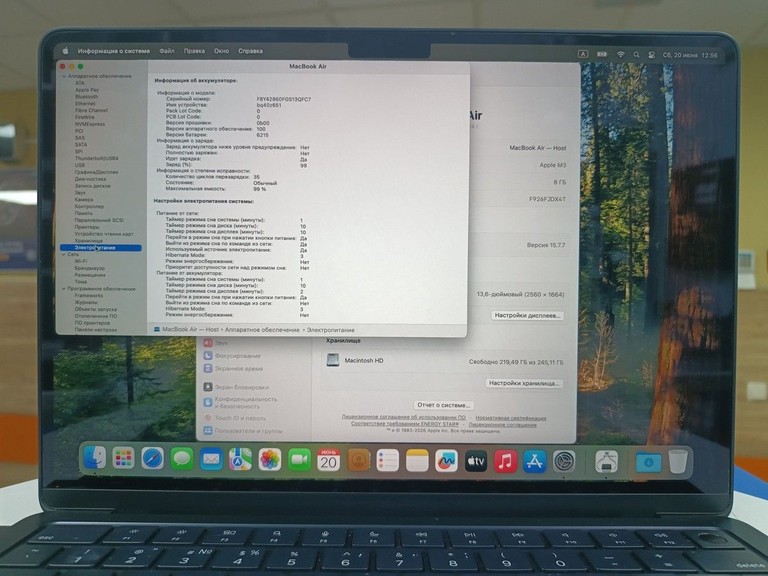Open Control Center in menu bar
768x576 pixels.
(x=651, y=55)
